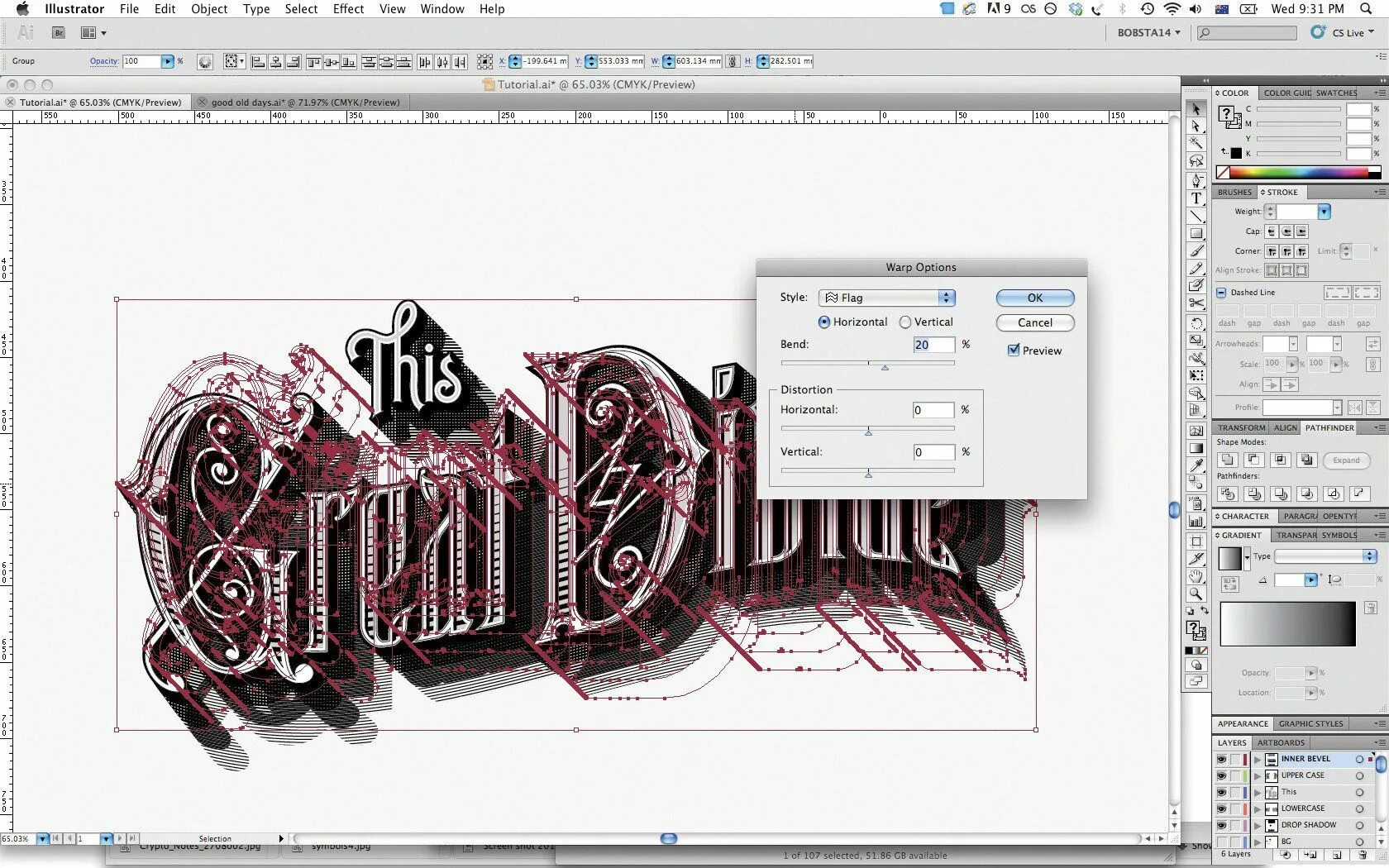
Task: Open the Opacity dropdown in control bar
Action: [x=168, y=61]
